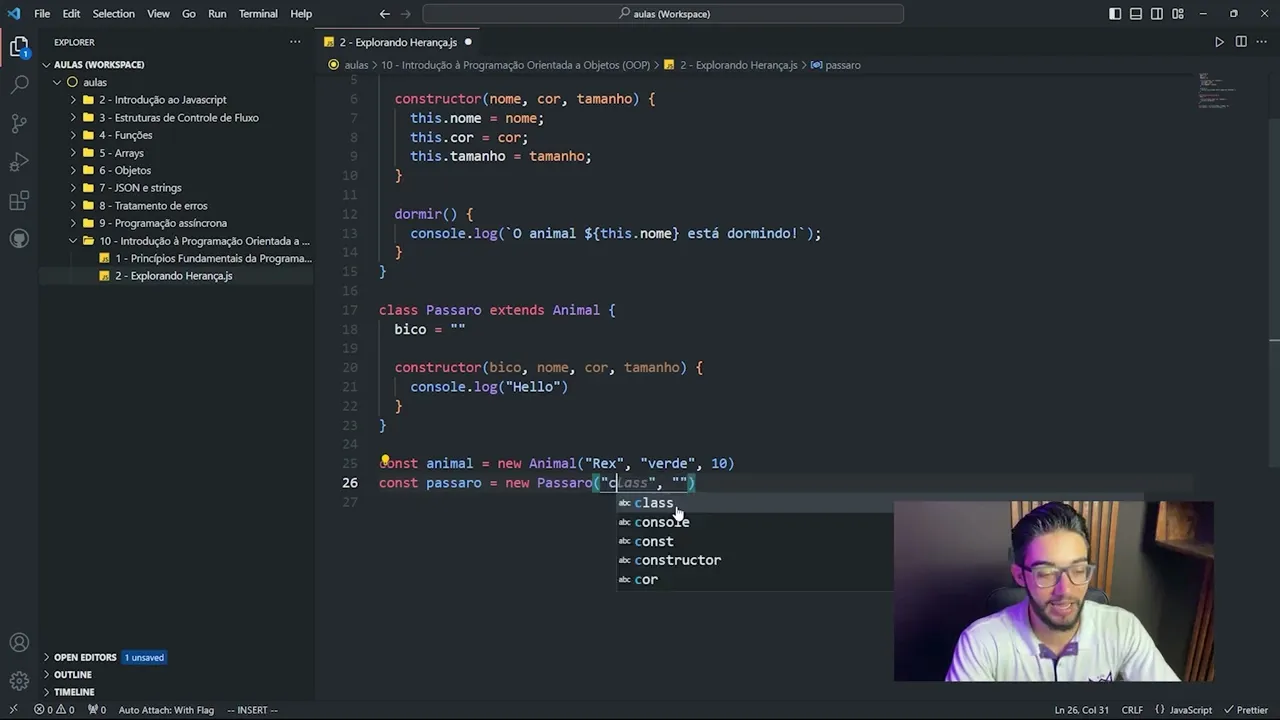Viewport: 1280px width, 720px height.
Task: Click the VS Code logo icon
Action: 13,14
